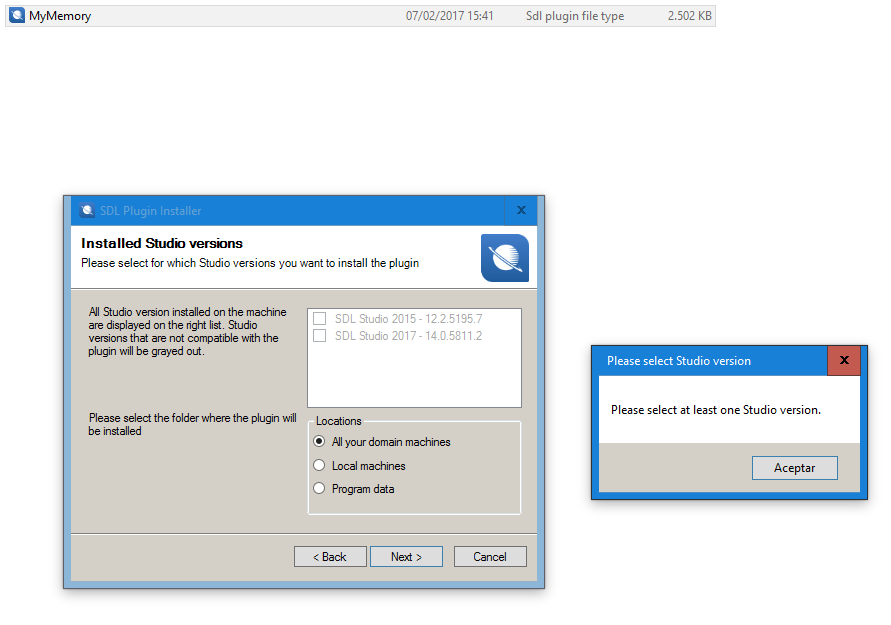Viewport: 891px width, 625px height.
Task: Click the Installed Studio versions heading
Action: [162, 243]
